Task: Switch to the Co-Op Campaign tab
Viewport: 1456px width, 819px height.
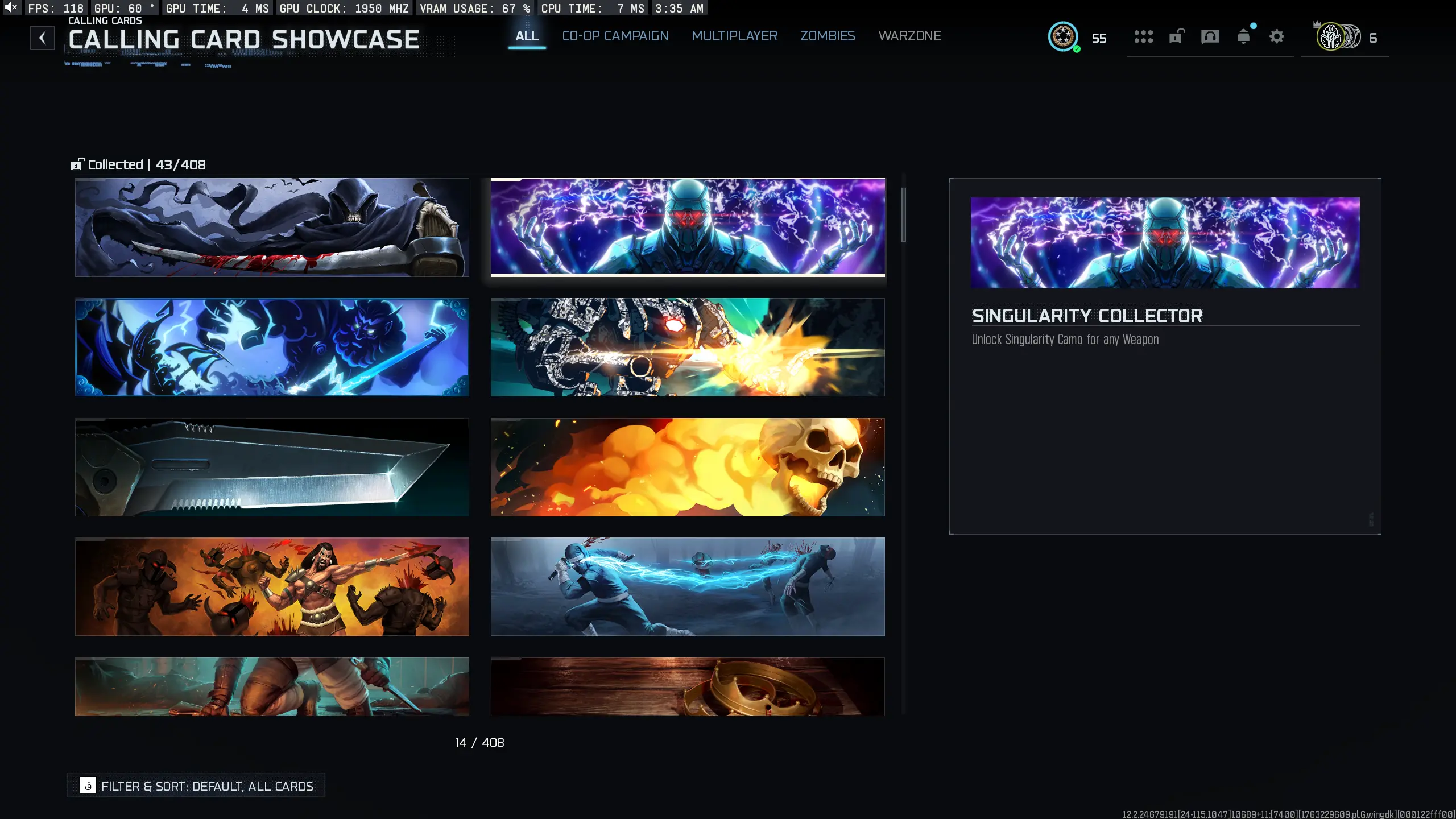Action: (x=615, y=36)
